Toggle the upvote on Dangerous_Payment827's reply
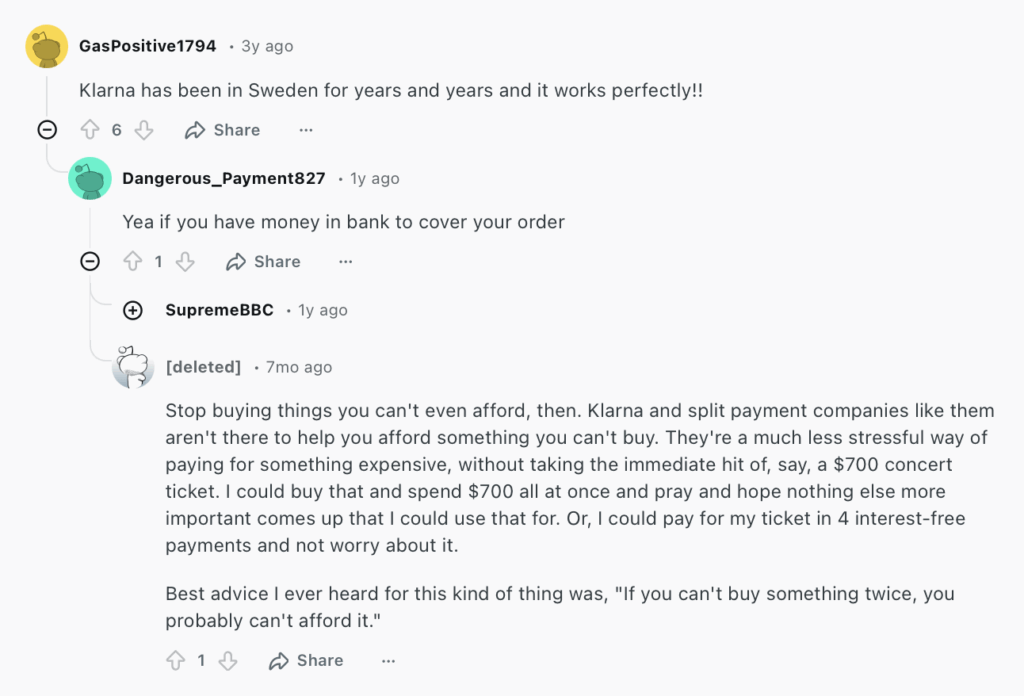This screenshot has width=1024, height=696. tap(132, 261)
